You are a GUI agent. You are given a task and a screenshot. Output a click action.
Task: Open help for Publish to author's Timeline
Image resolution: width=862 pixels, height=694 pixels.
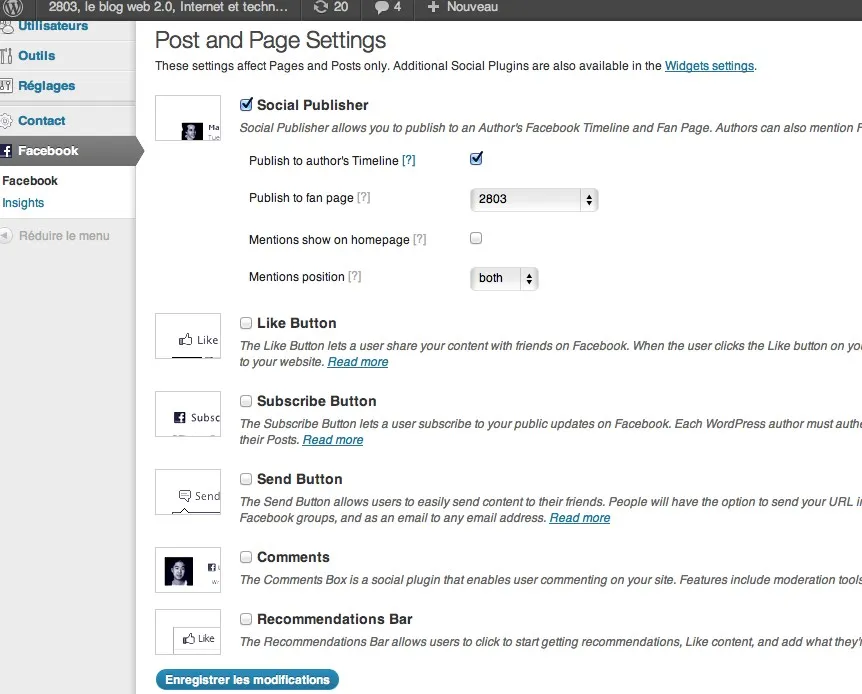408,161
